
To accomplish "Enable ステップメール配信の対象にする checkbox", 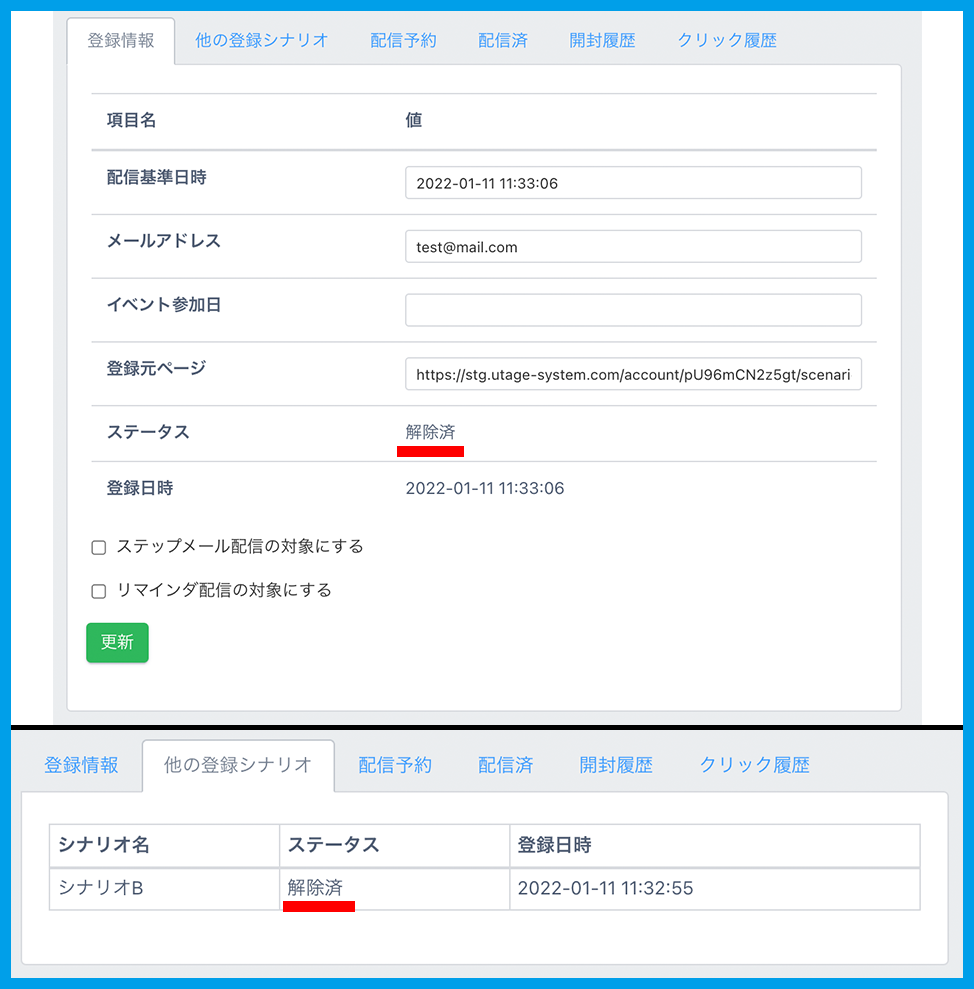I will 99,547.
